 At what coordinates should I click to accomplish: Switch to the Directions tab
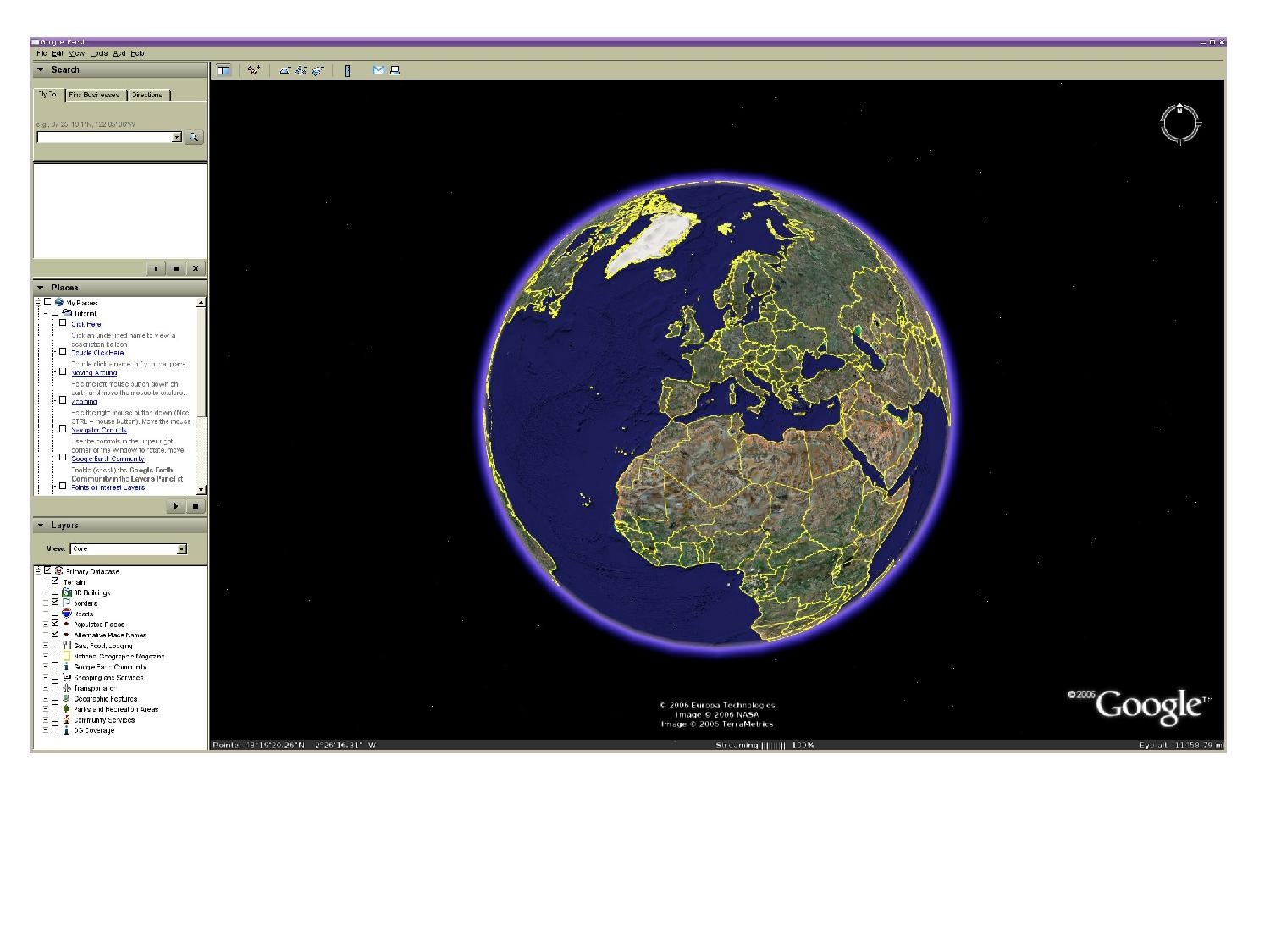click(x=149, y=95)
